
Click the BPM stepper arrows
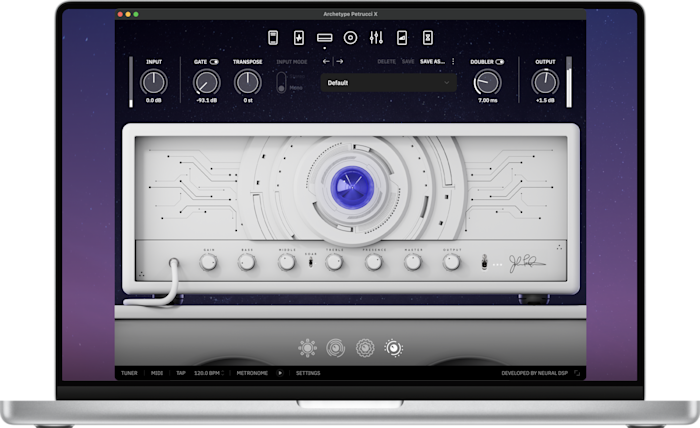pyautogui.click(x=223, y=373)
